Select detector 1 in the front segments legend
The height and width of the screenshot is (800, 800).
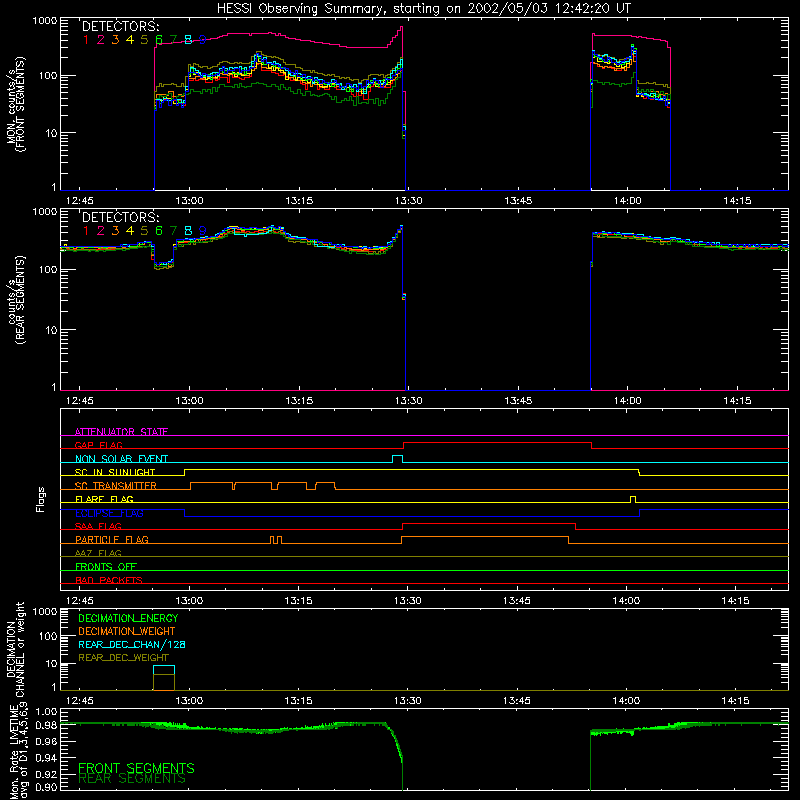[86, 40]
